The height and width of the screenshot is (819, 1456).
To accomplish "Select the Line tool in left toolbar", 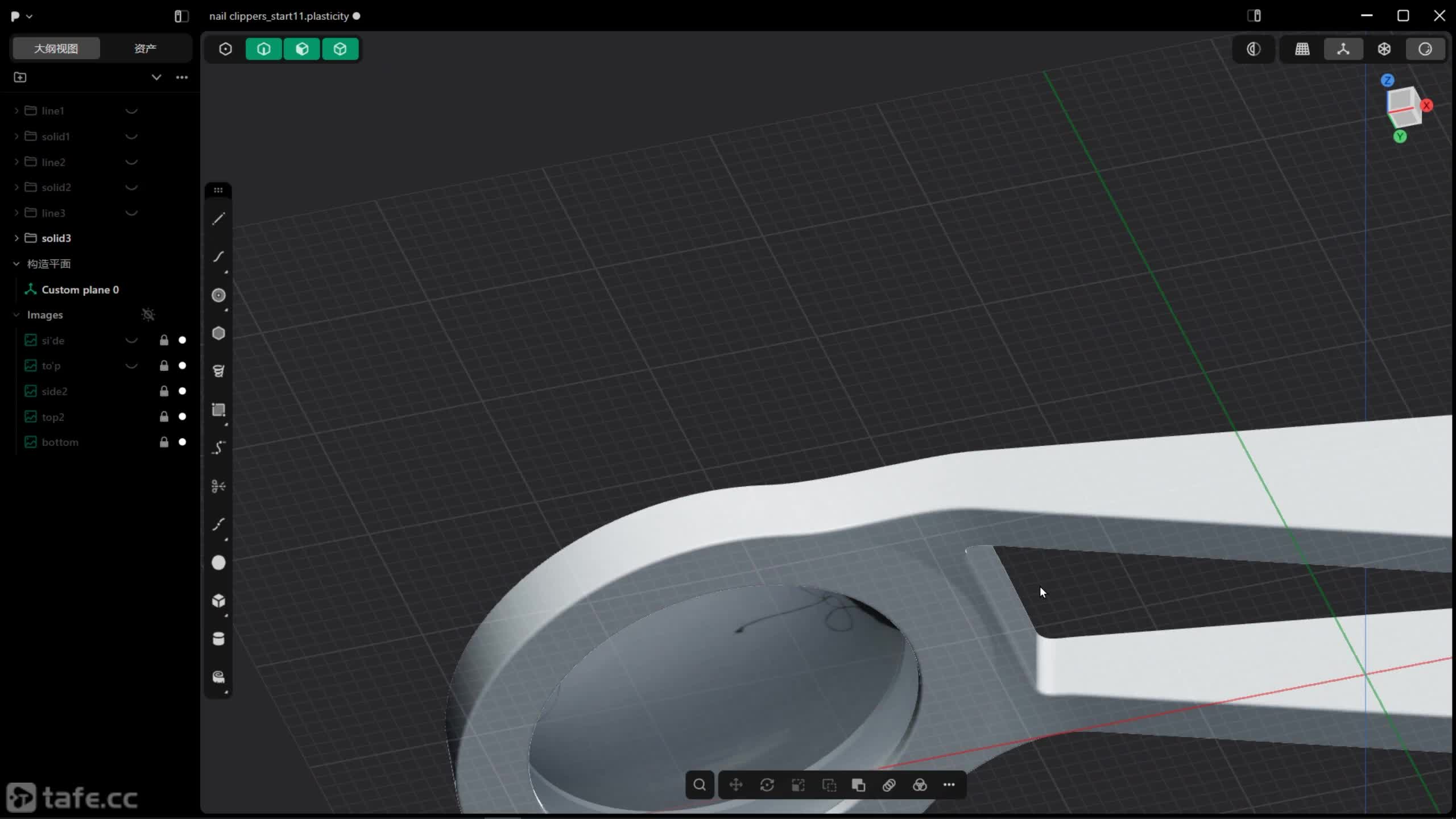I will pyautogui.click(x=218, y=219).
